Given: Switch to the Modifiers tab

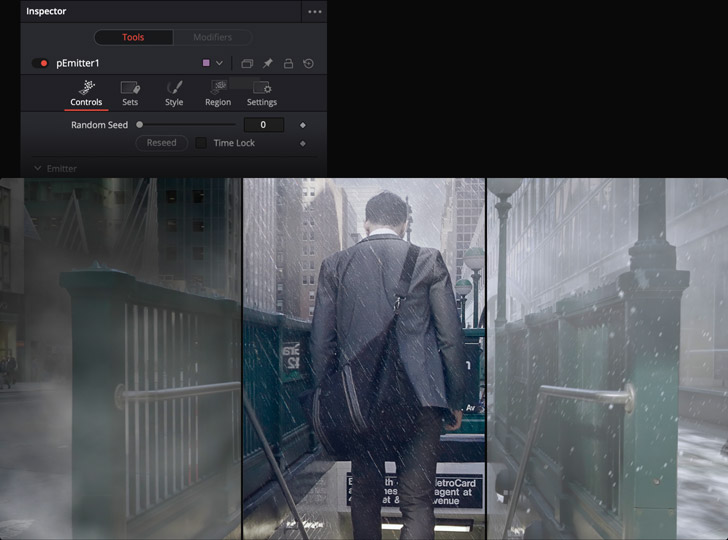Looking at the screenshot, I should tap(212, 37).
